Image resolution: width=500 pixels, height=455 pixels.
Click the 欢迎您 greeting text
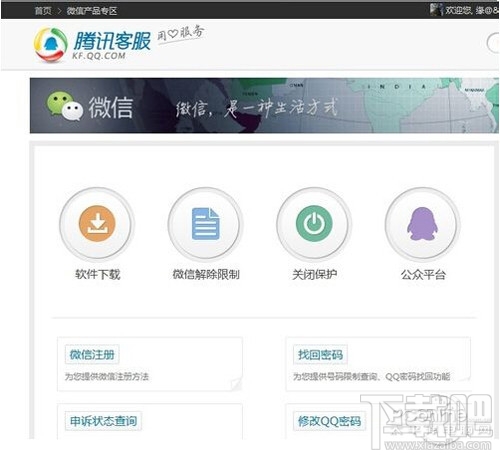(x=459, y=10)
